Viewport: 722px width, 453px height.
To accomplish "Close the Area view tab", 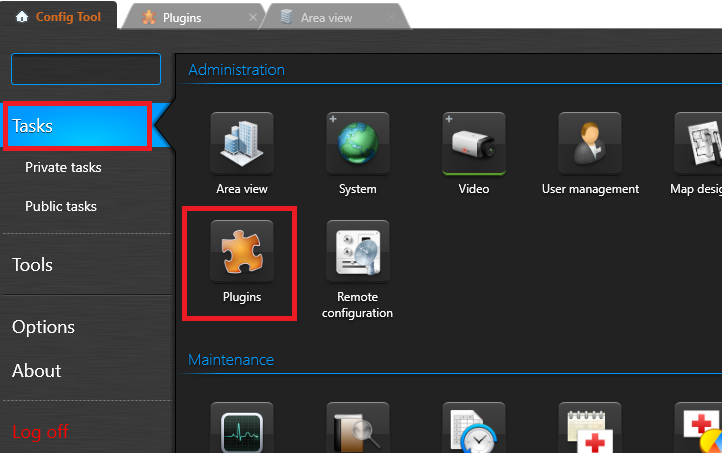I will tap(391, 17).
